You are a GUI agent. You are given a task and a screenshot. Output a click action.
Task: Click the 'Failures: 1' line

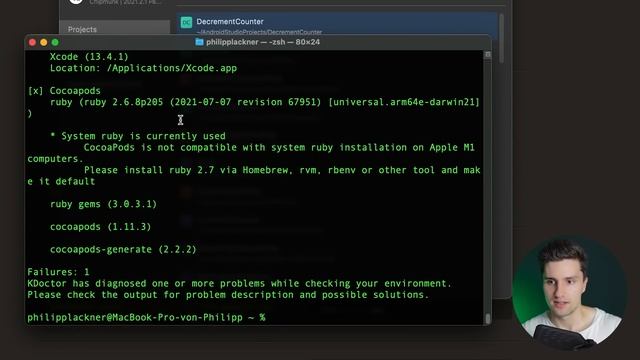point(58,272)
